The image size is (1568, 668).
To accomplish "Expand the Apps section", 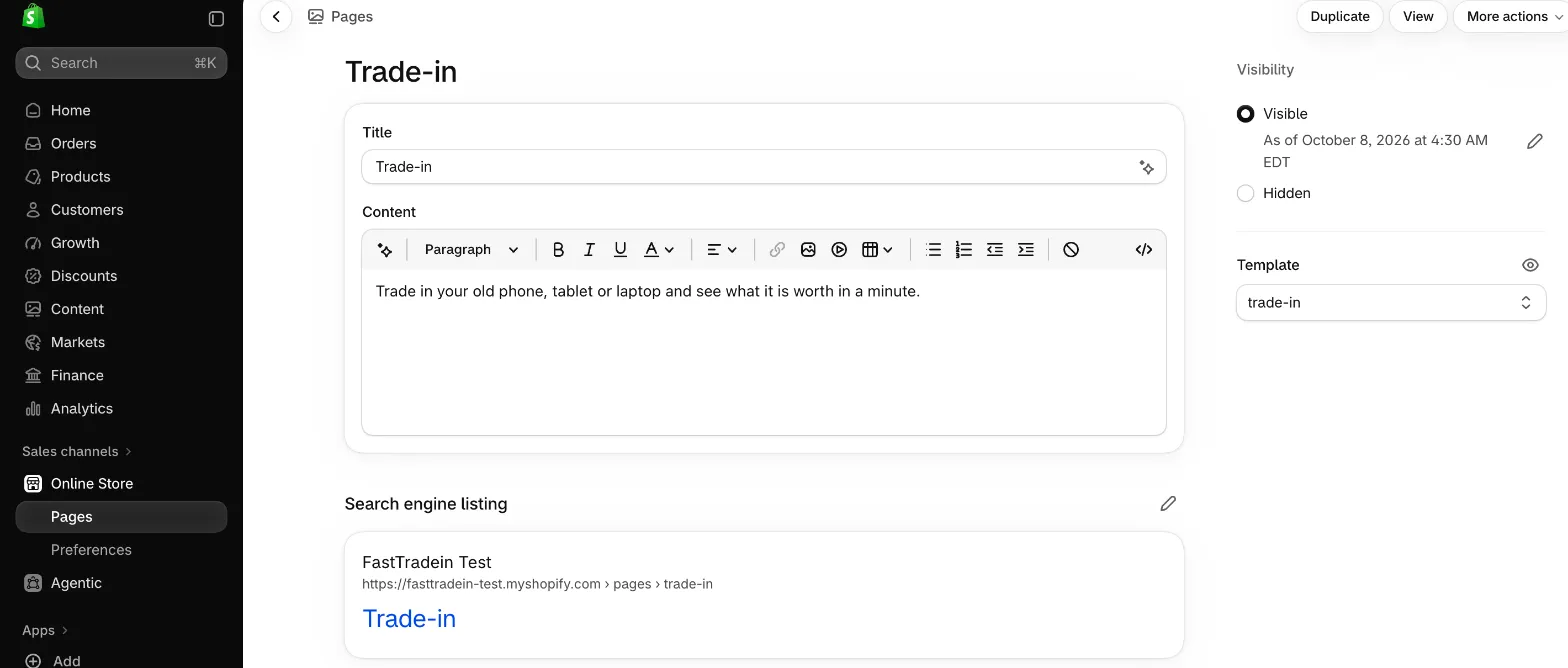I will 45,631.
